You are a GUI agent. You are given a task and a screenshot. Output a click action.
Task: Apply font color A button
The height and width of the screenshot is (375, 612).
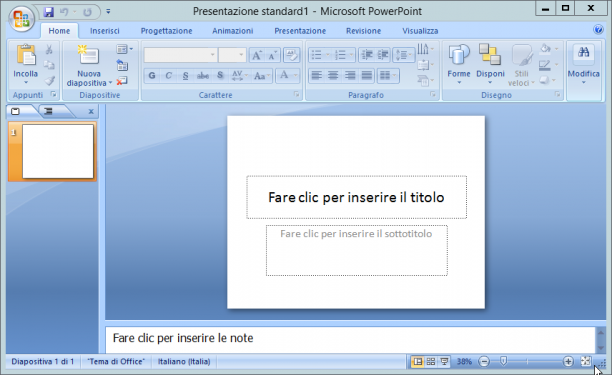click(284, 75)
